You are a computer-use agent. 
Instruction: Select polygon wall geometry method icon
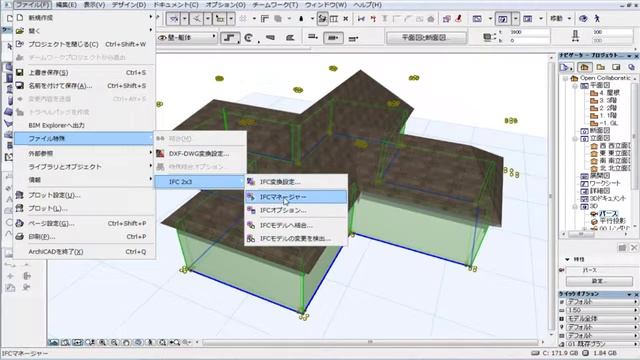pyautogui.click(x=290, y=38)
